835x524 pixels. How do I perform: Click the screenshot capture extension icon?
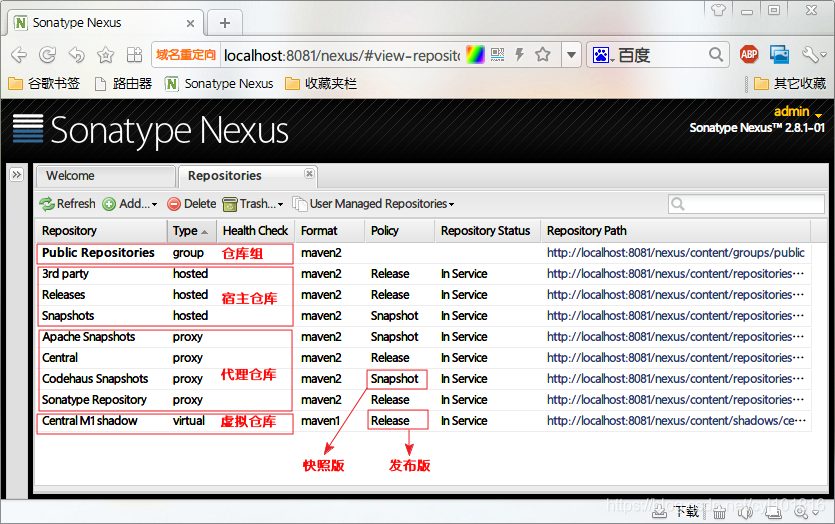coord(779,54)
